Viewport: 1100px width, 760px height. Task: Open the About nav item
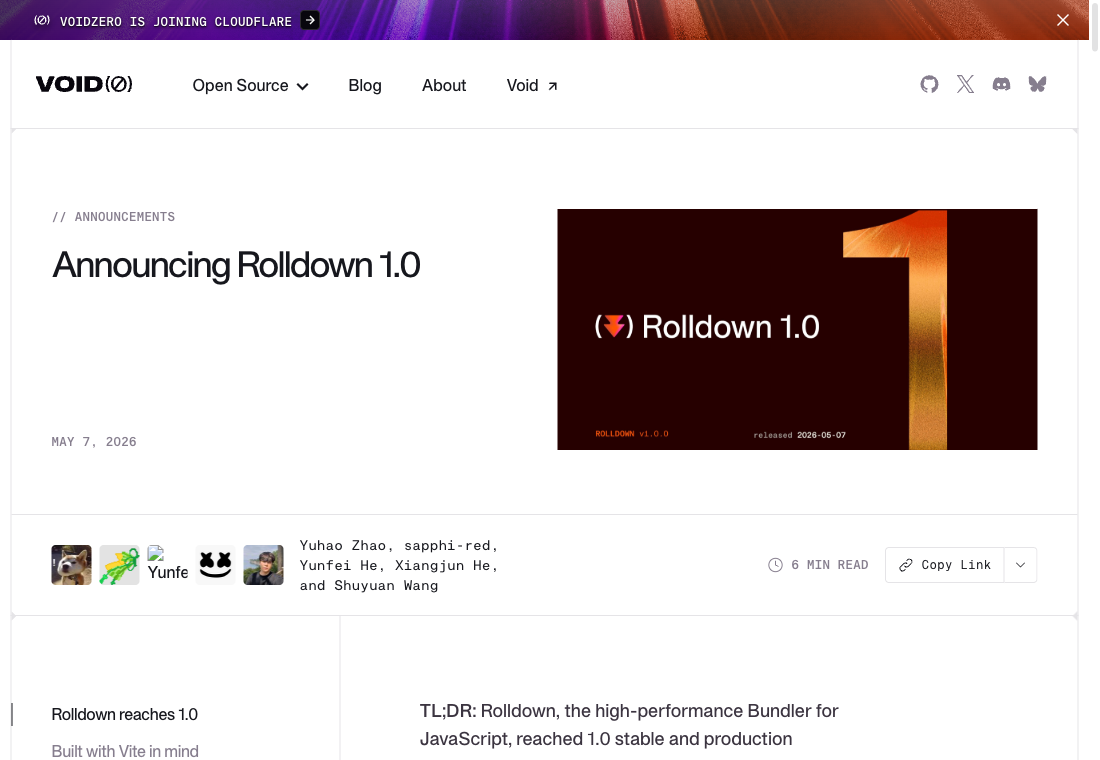444,86
